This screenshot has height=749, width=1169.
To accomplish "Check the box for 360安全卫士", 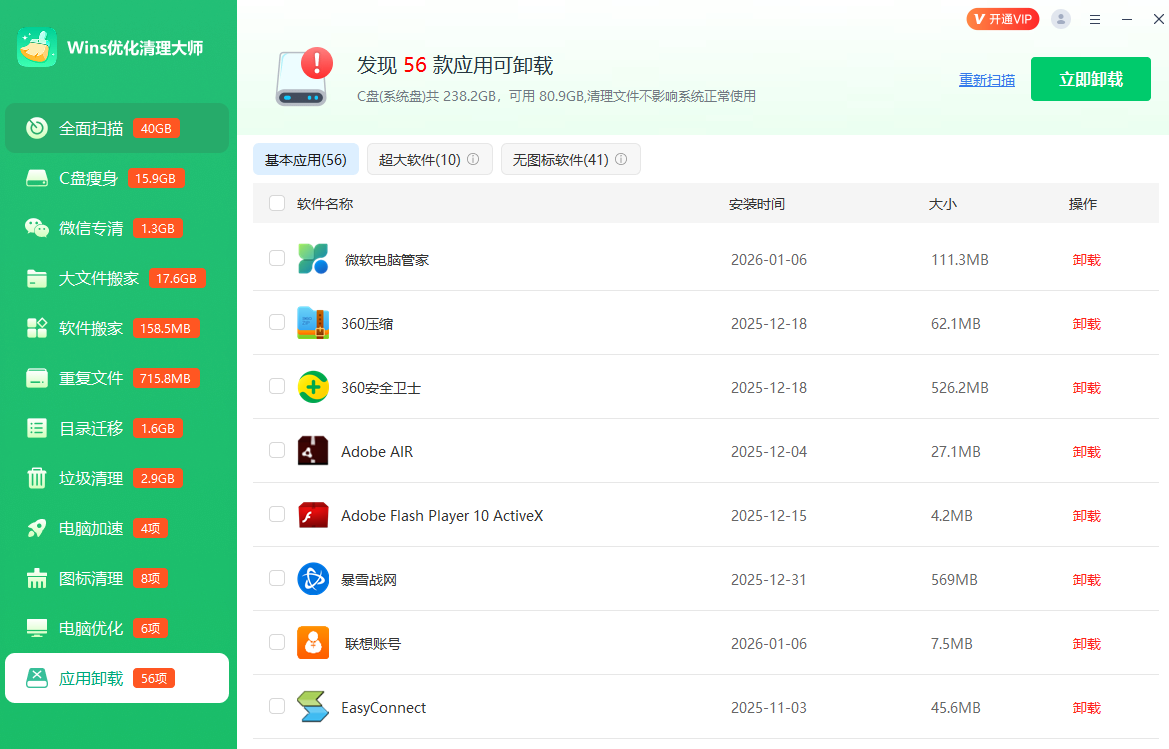I will click(277, 386).
